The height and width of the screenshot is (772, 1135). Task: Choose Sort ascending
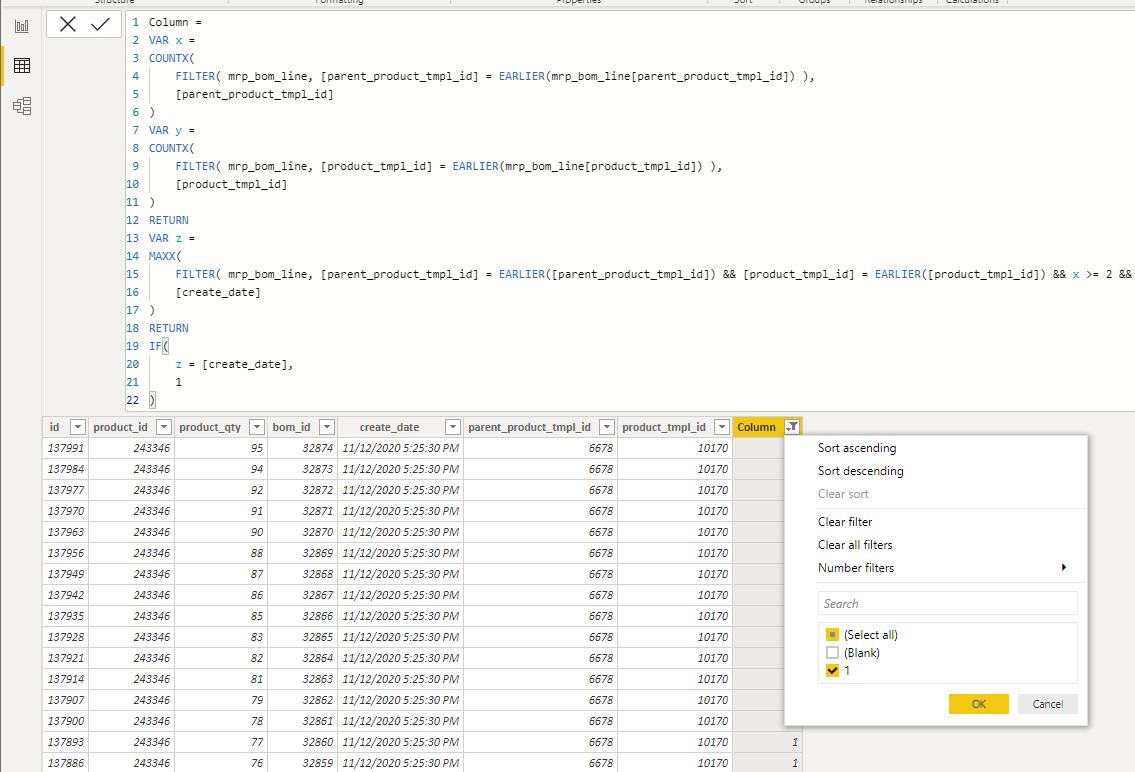(x=857, y=448)
